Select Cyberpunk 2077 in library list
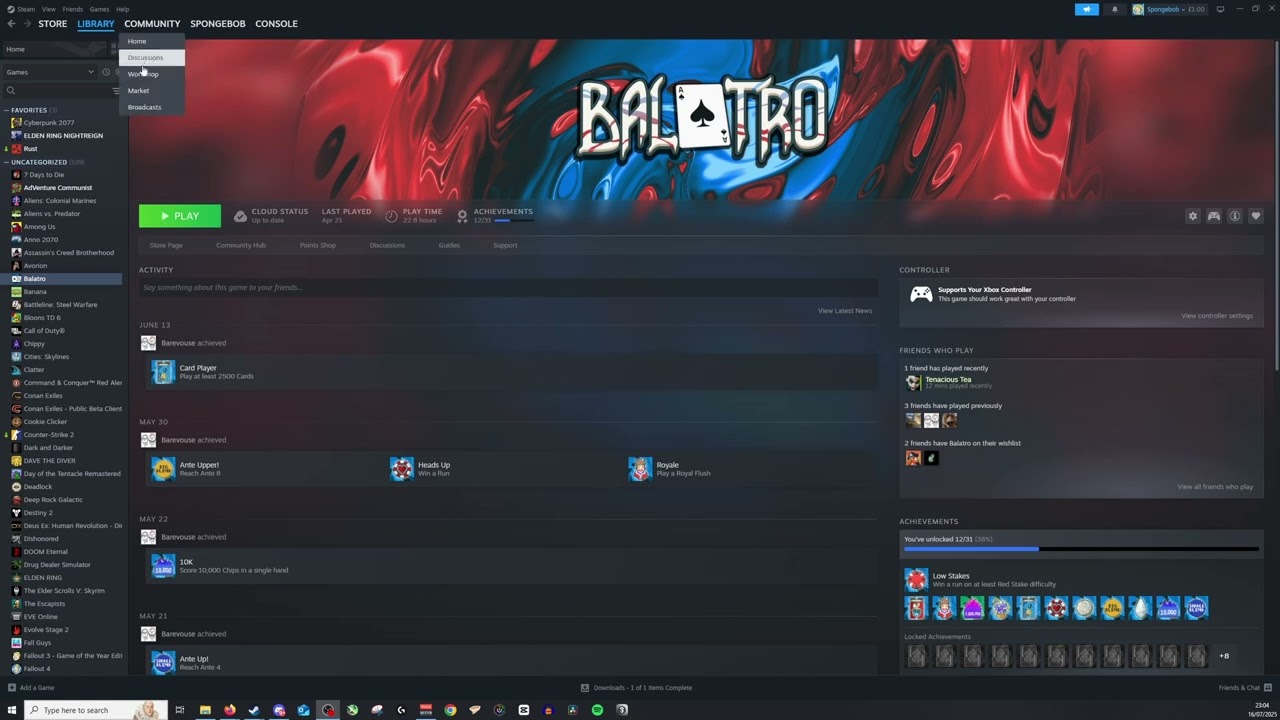Image resolution: width=1280 pixels, height=720 pixels. pyautogui.click(x=49, y=123)
